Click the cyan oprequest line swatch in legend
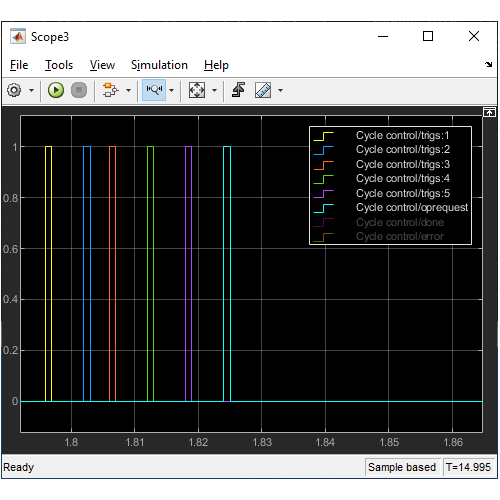The width and height of the screenshot is (500, 500). (323, 208)
